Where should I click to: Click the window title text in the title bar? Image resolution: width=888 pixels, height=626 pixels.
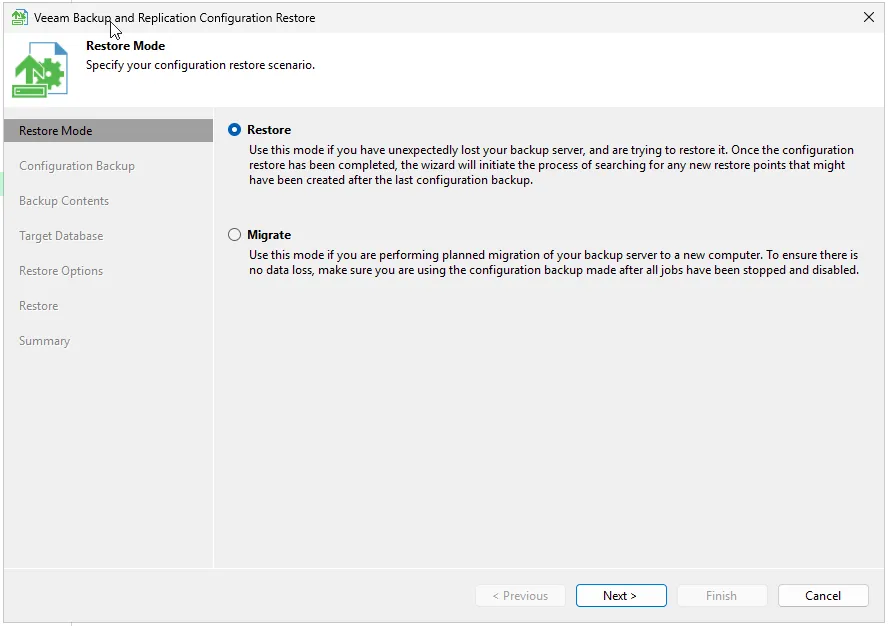(175, 18)
